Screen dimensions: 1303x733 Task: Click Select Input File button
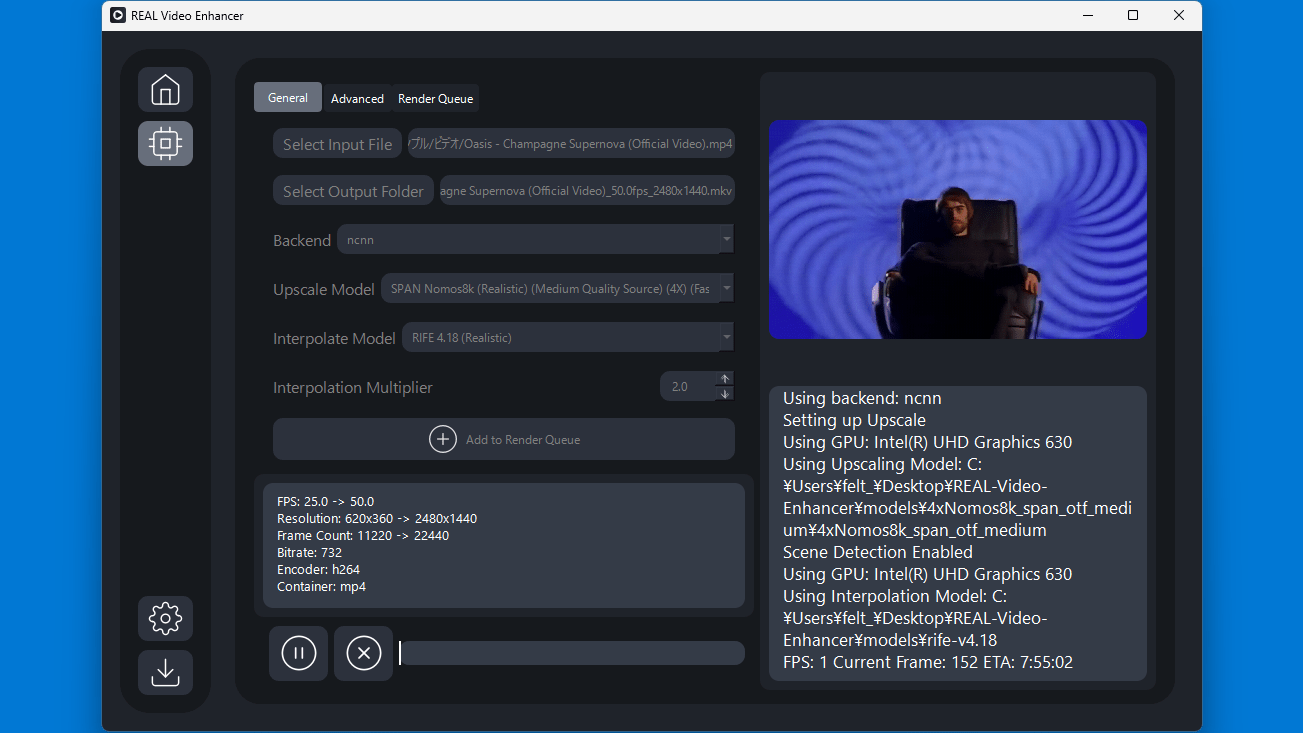(337, 144)
